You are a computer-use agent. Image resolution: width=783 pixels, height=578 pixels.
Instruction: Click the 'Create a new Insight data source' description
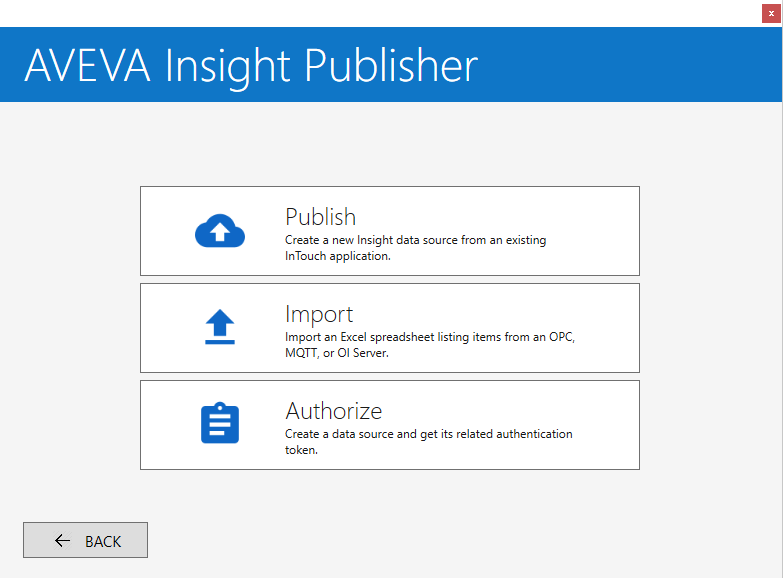(x=415, y=248)
